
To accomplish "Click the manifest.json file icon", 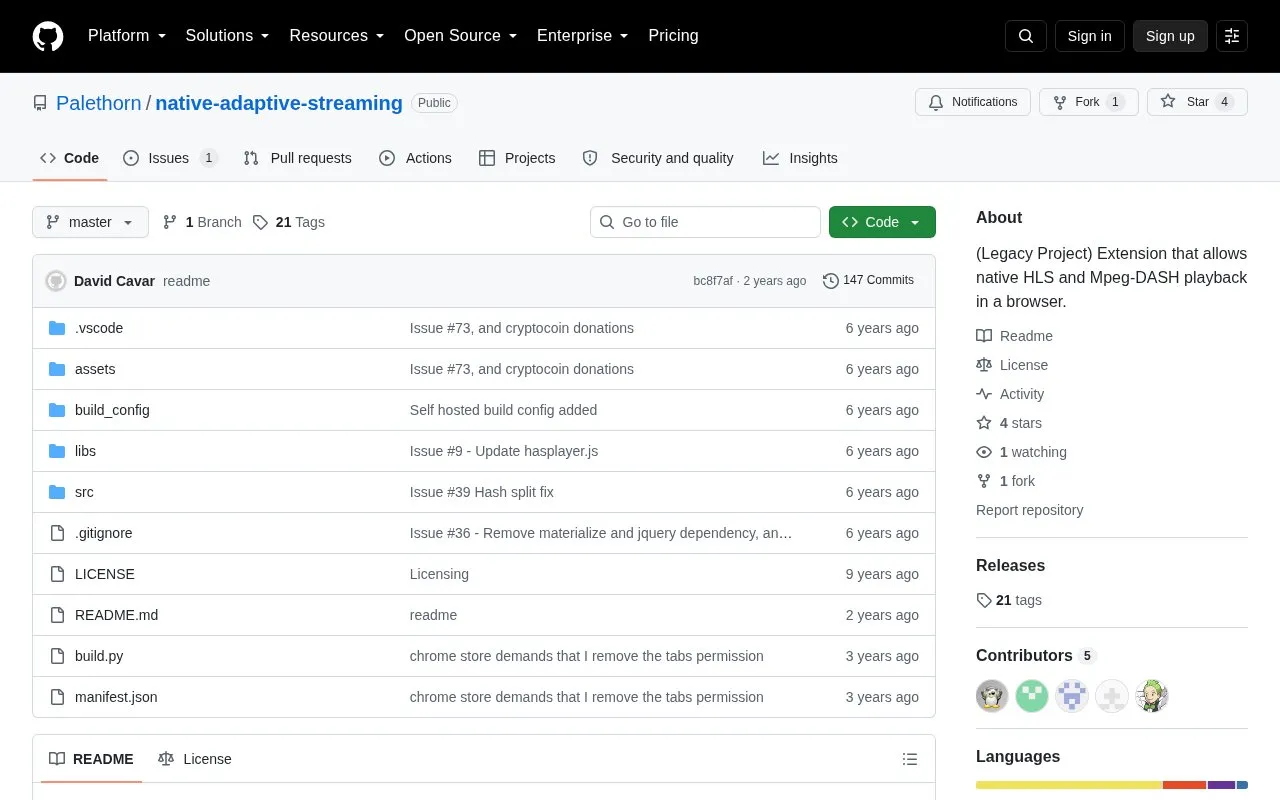I will pyautogui.click(x=57, y=697).
